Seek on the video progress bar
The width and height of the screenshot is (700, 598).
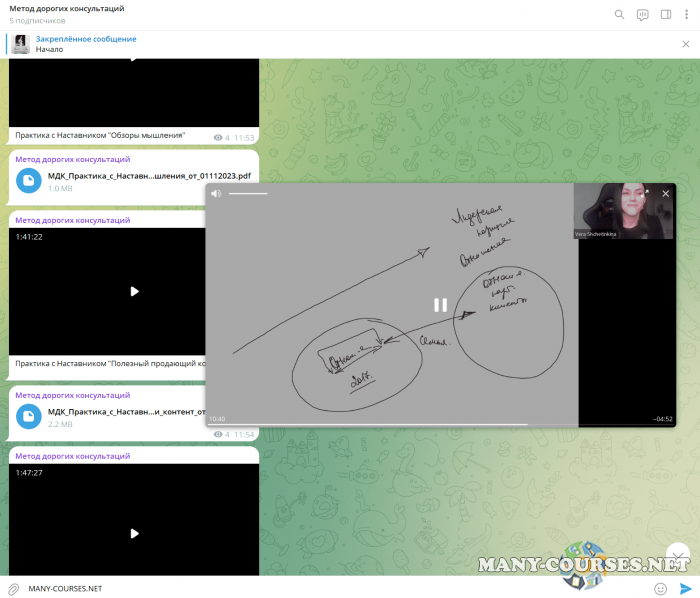pyautogui.click(x=400, y=425)
